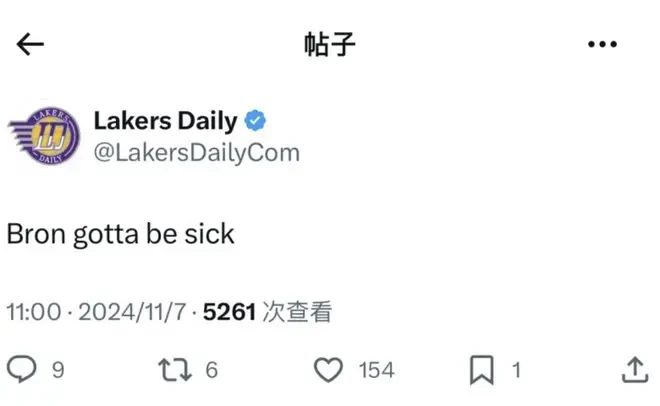Click the blue verified badge
Viewport: 660px width, 406px height.
tap(255, 121)
